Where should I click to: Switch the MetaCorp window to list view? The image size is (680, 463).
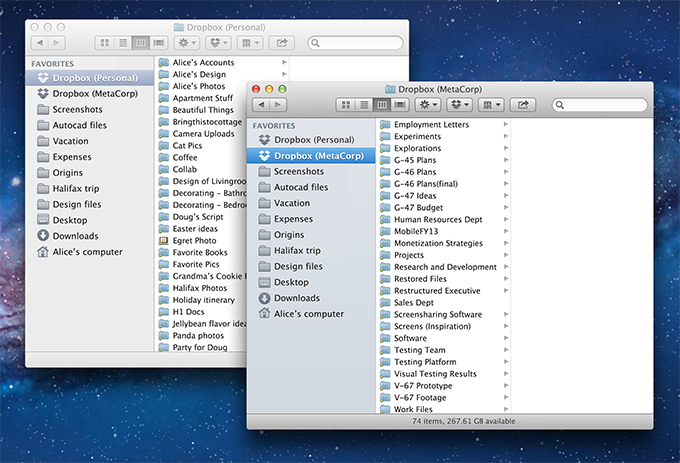tap(364, 105)
